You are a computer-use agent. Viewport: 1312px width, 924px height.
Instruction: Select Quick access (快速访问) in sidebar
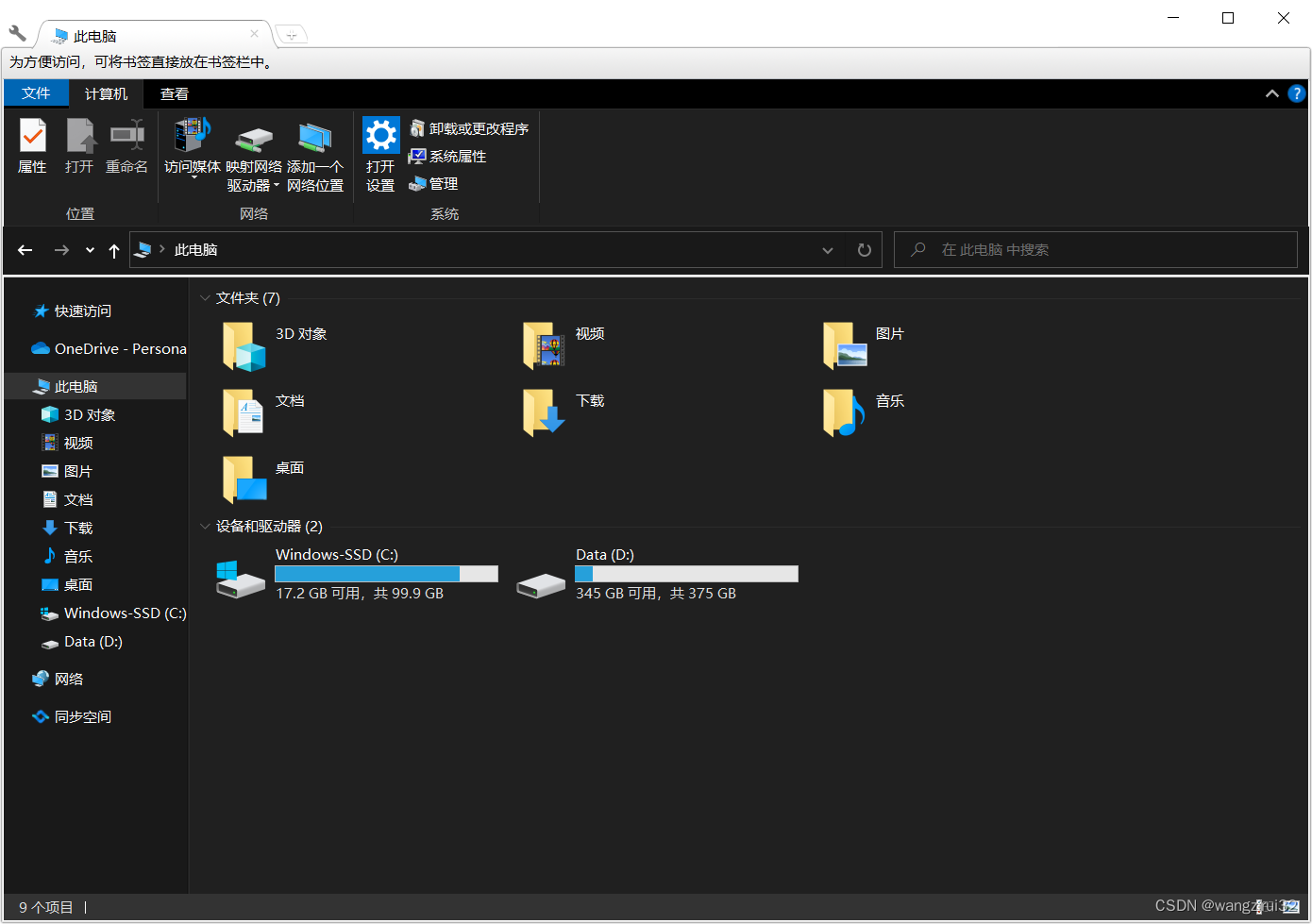[x=74, y=311]
